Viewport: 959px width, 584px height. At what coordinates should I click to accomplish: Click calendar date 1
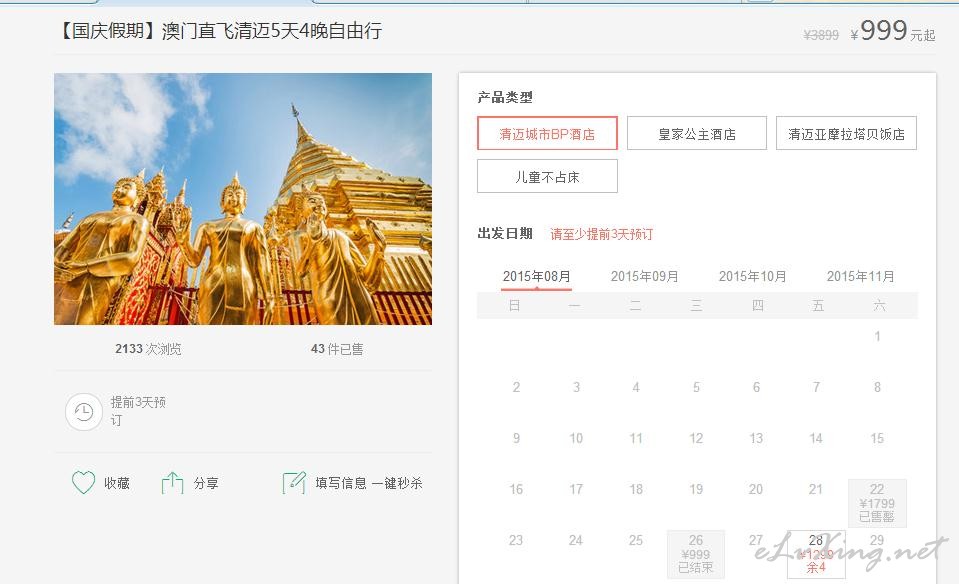877,336
